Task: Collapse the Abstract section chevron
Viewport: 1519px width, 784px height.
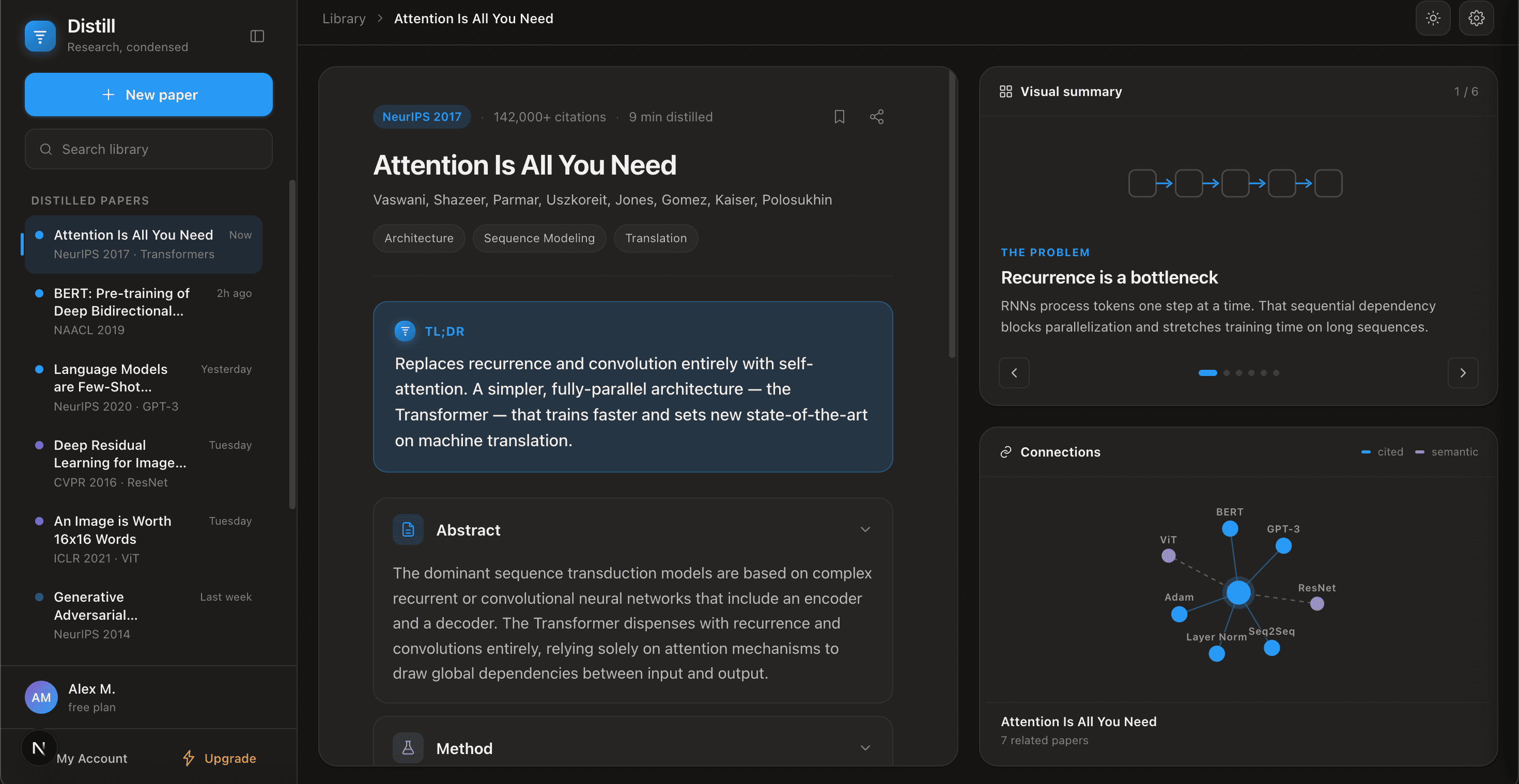Action: click(865, 529)
